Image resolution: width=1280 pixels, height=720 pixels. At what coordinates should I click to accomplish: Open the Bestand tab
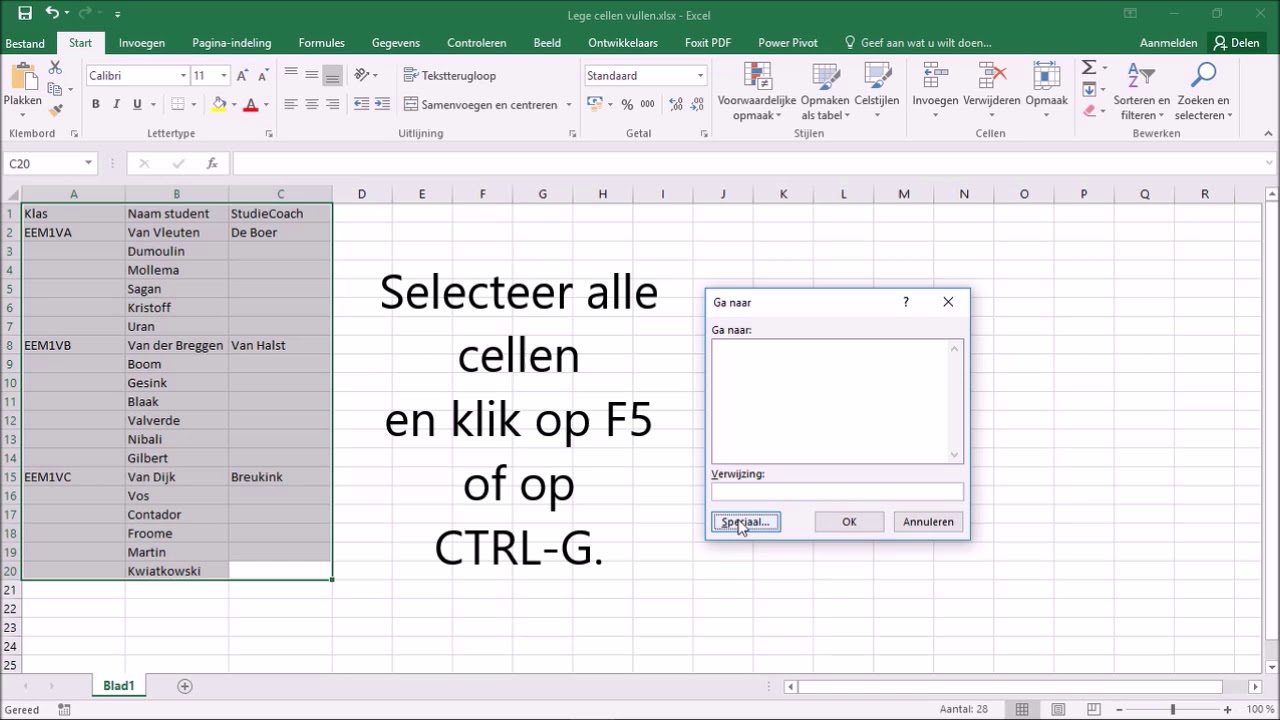pyautogui.click(x=25, y=43)
